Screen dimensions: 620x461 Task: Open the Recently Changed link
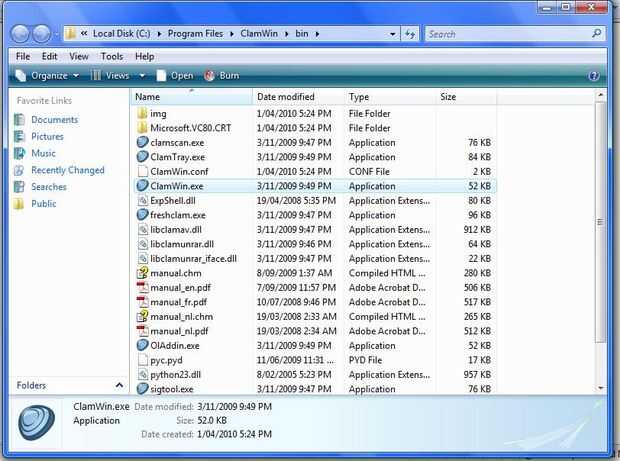(x=68, y=170)
